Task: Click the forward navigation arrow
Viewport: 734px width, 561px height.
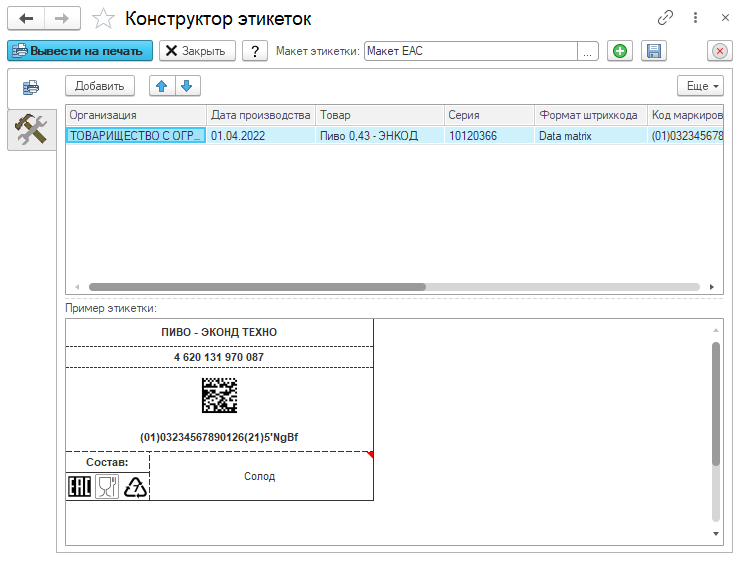Action: pos(61,18)
